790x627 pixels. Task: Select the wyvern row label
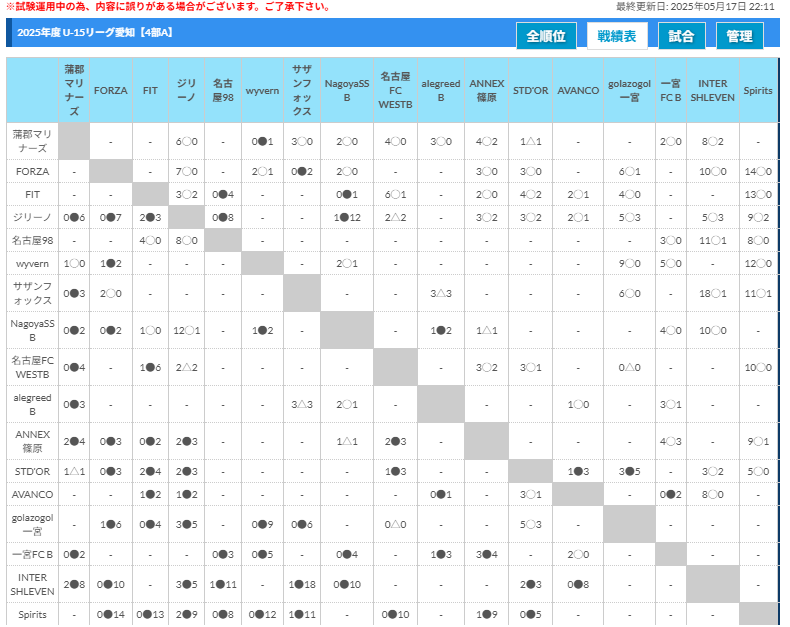(32, 263)
